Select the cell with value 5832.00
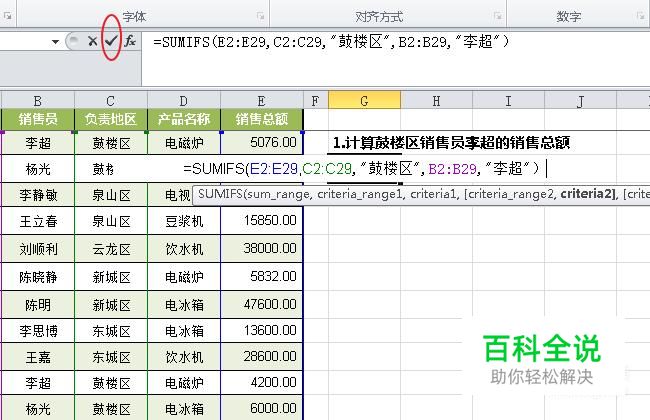650x420 pixels. [x=262, y=276]
